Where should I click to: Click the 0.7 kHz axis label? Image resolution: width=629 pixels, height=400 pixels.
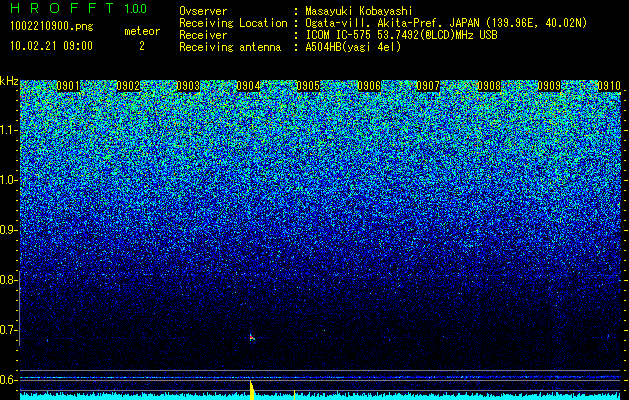click(x=9, y=330)
